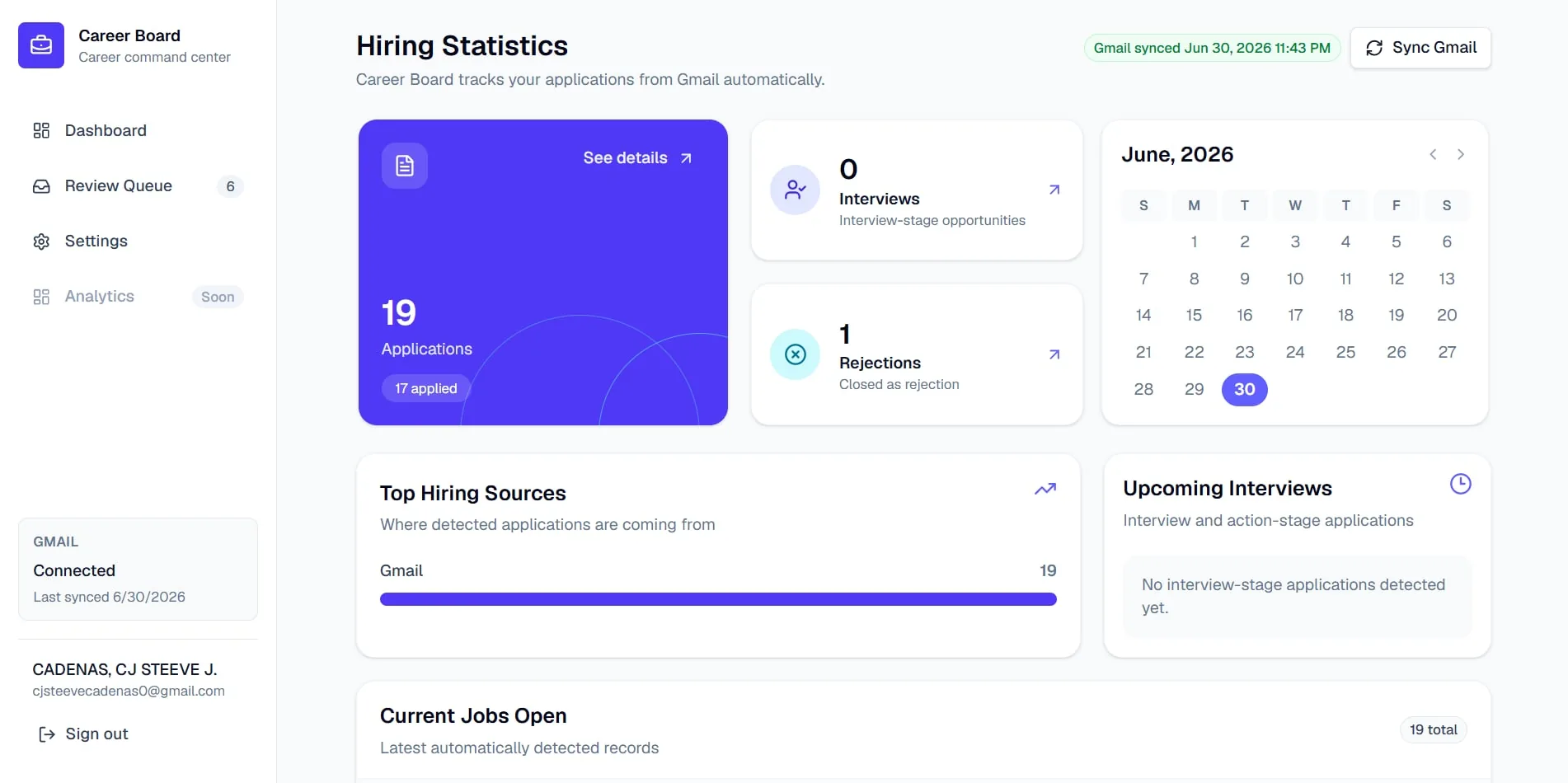Select June 30 in the calendar
Viewport: 1568px width, 783px height.
(x=1245, y=389)
